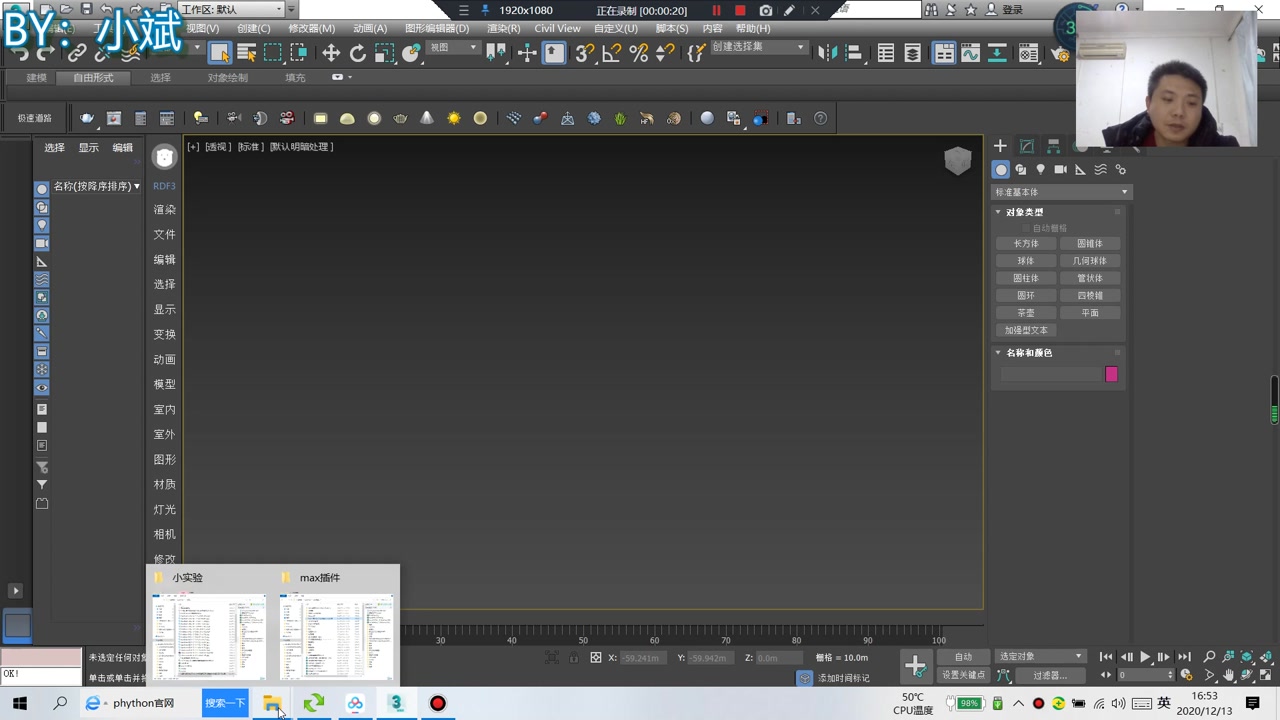Open Select by Name dialog
The width and height of the screenshot is (1280, 720).
(246, 53)
